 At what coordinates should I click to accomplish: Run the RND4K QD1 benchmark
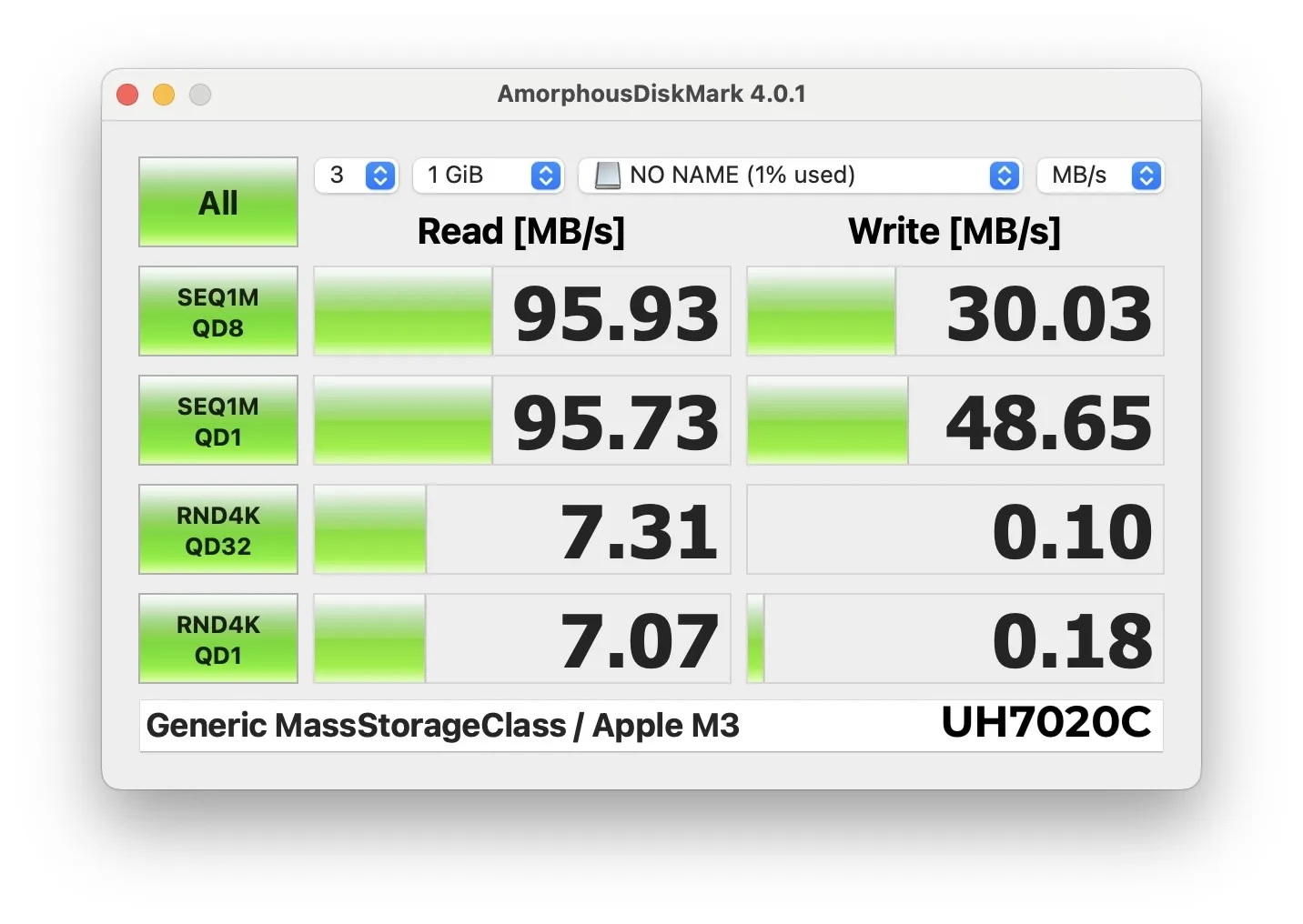pos(218,638)
